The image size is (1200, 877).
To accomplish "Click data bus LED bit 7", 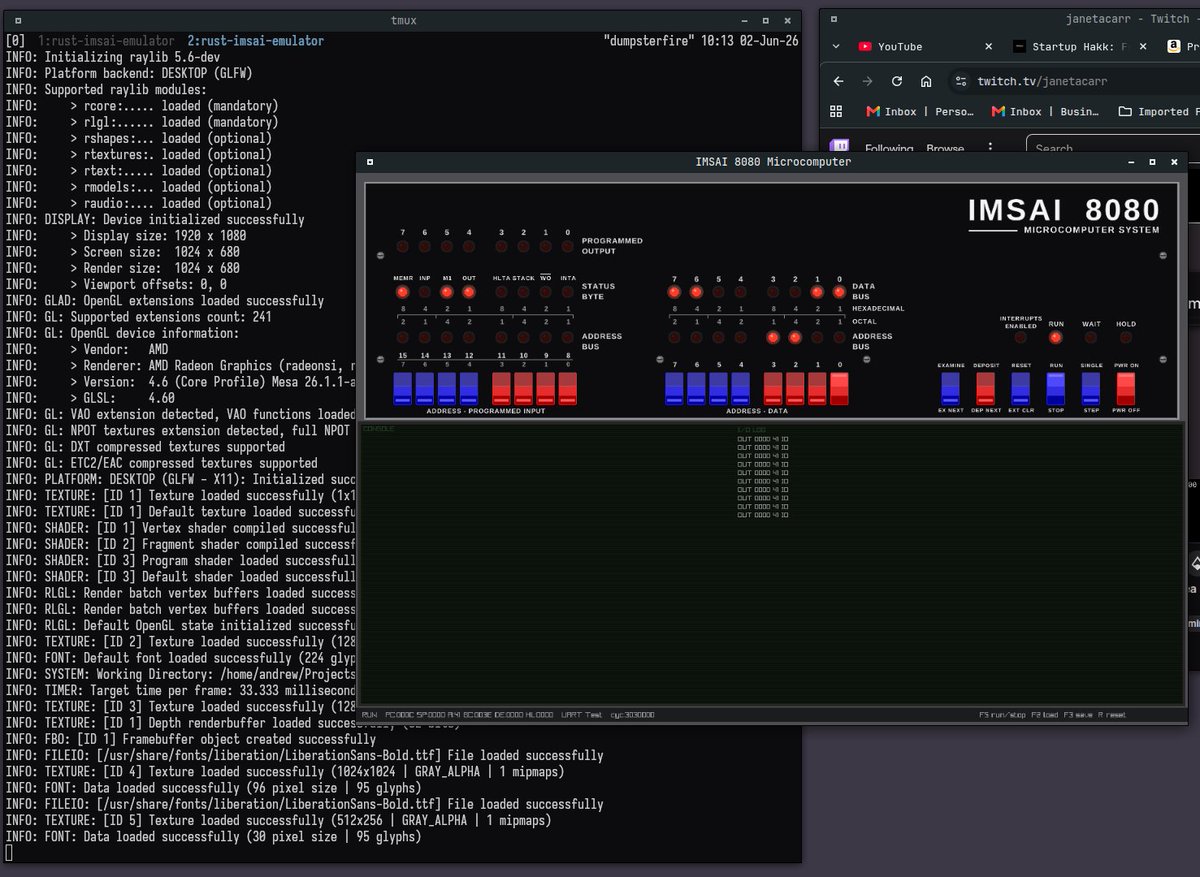I will [674, 292].
